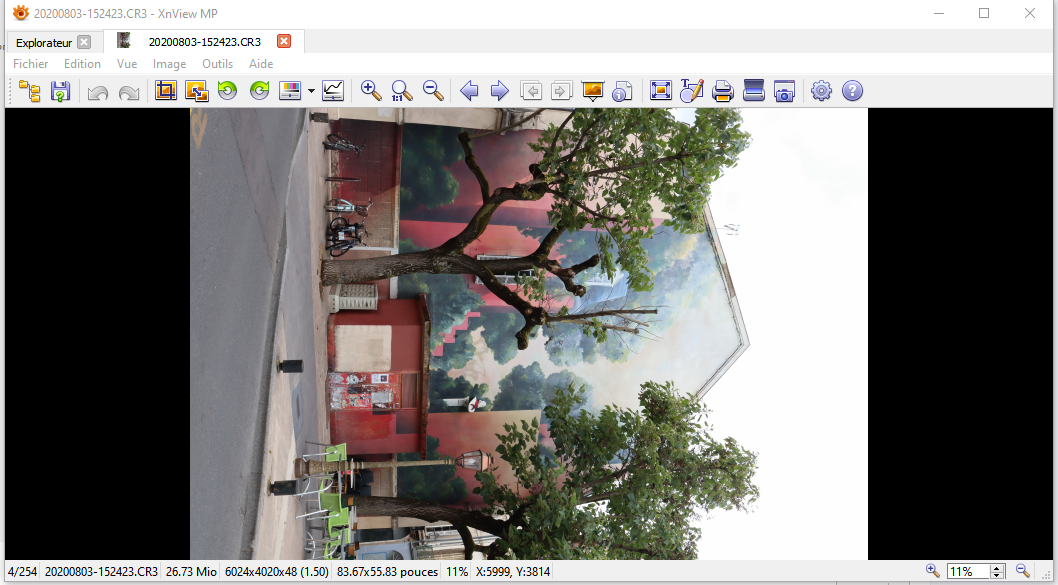Set zoom to 1:1 actual size
The width and height of the screenshot is (1058, 585).
(401, 90)
